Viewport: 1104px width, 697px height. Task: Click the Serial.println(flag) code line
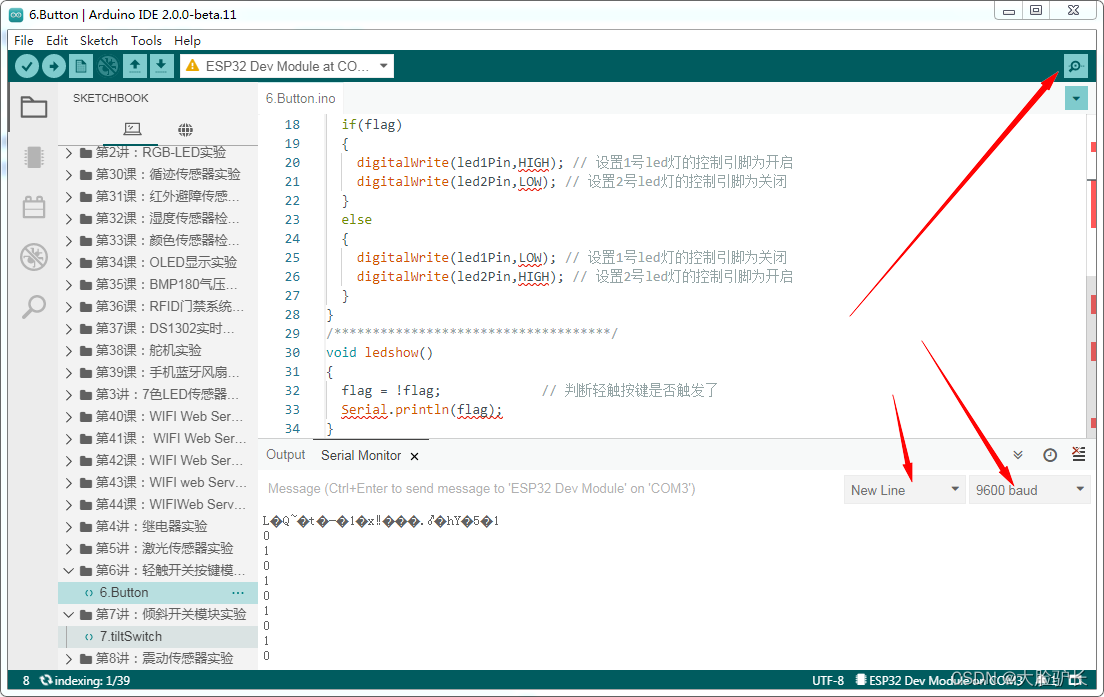[421, 410]
